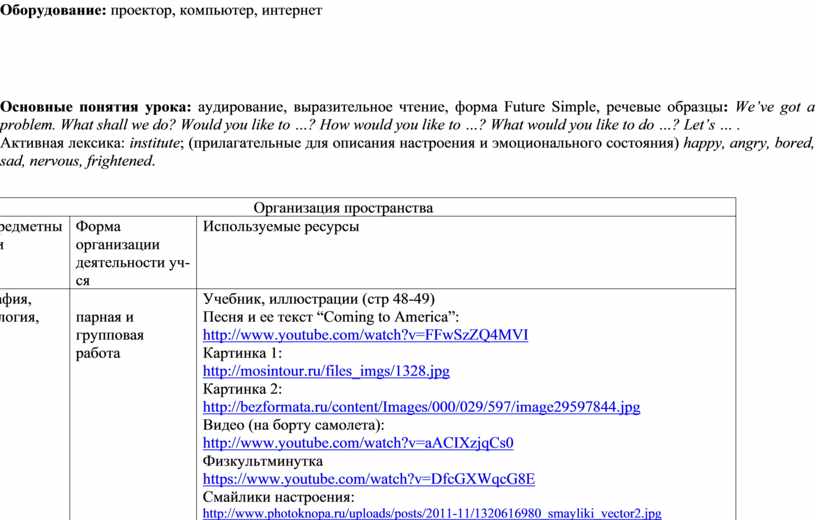The image size is (816, 520).
Task: Open the bezformata.ru image29597844.jpg link
Action: pyautogui.click(x=422, y=407)
